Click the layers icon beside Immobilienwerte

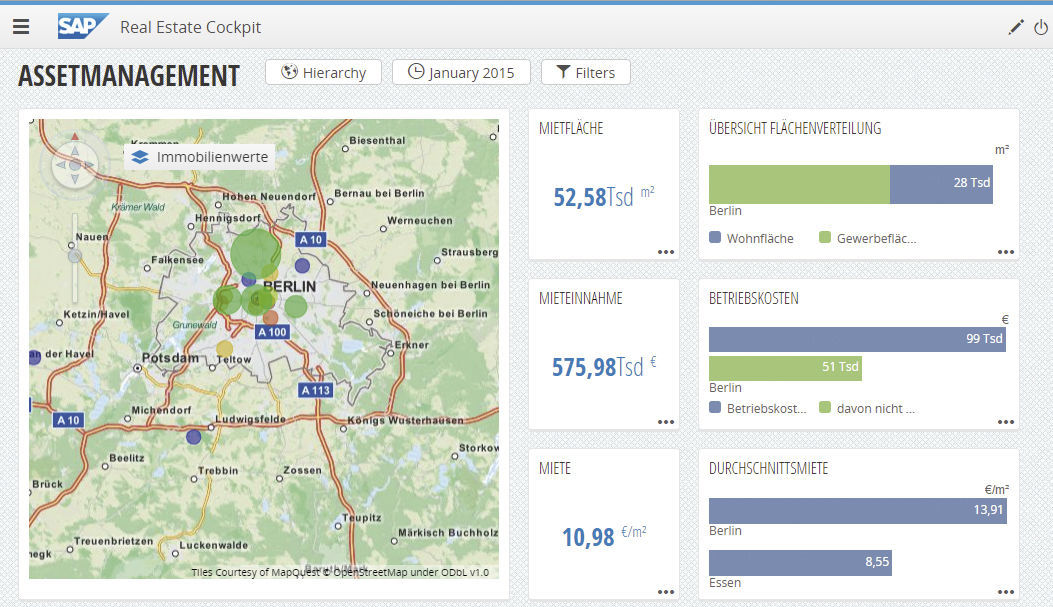pos(139,156)
